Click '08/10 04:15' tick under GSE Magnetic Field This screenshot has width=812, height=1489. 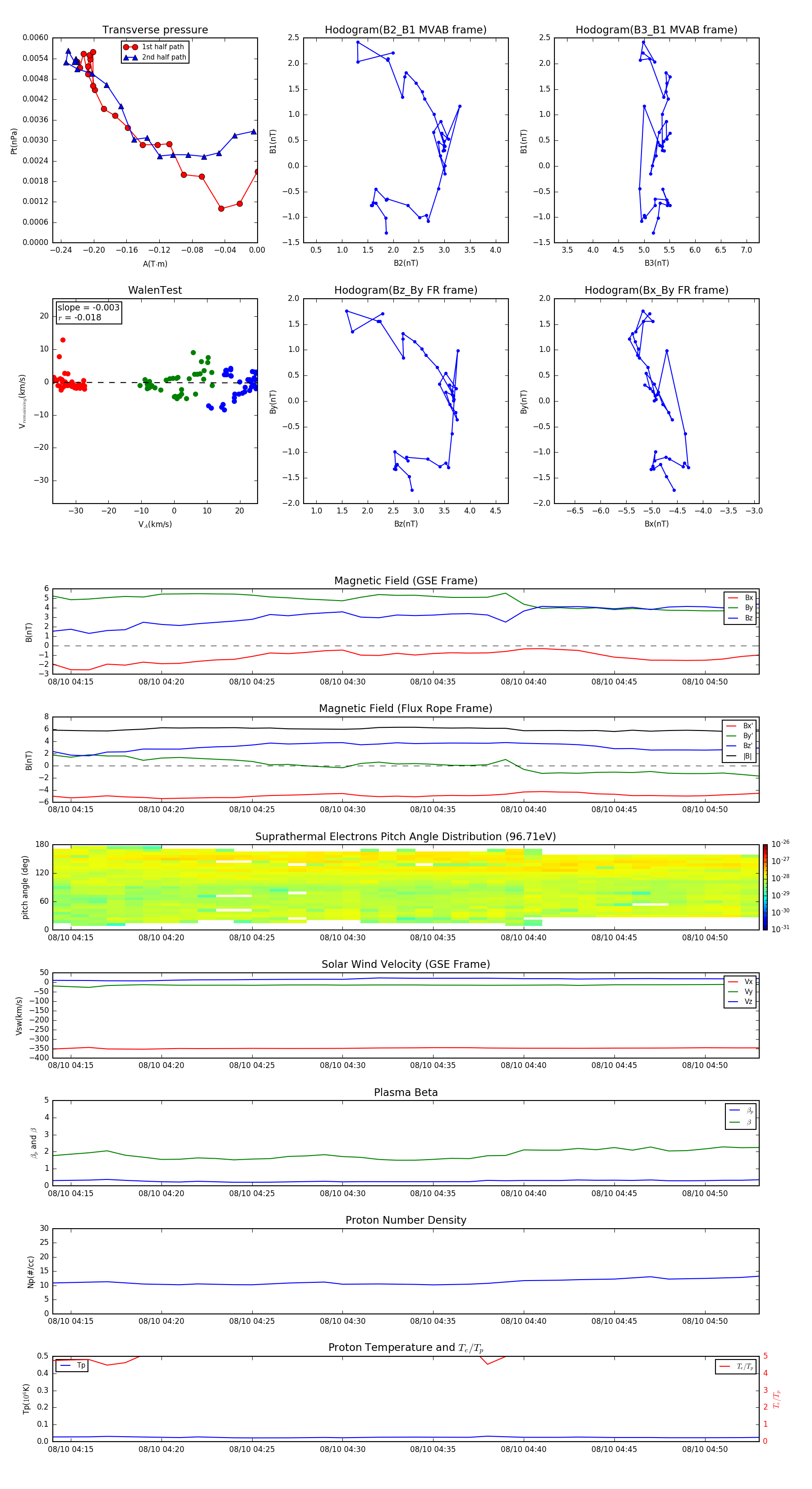point(70,682)
